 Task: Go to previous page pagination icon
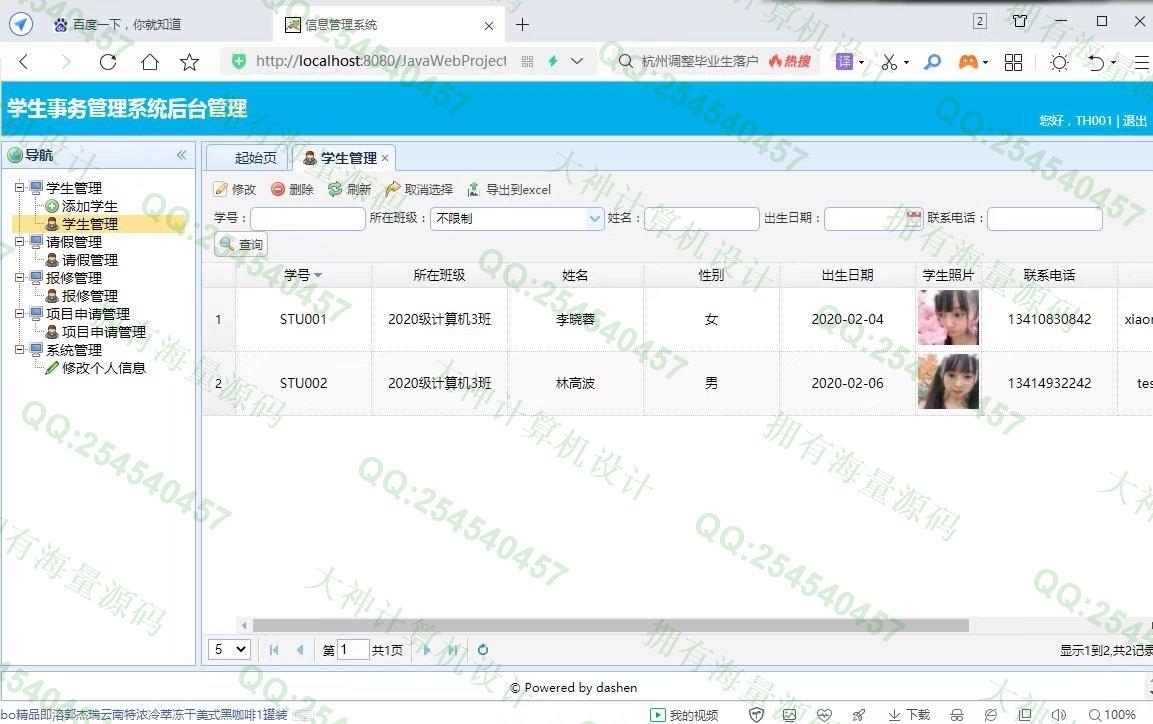(x=300, y=650)
